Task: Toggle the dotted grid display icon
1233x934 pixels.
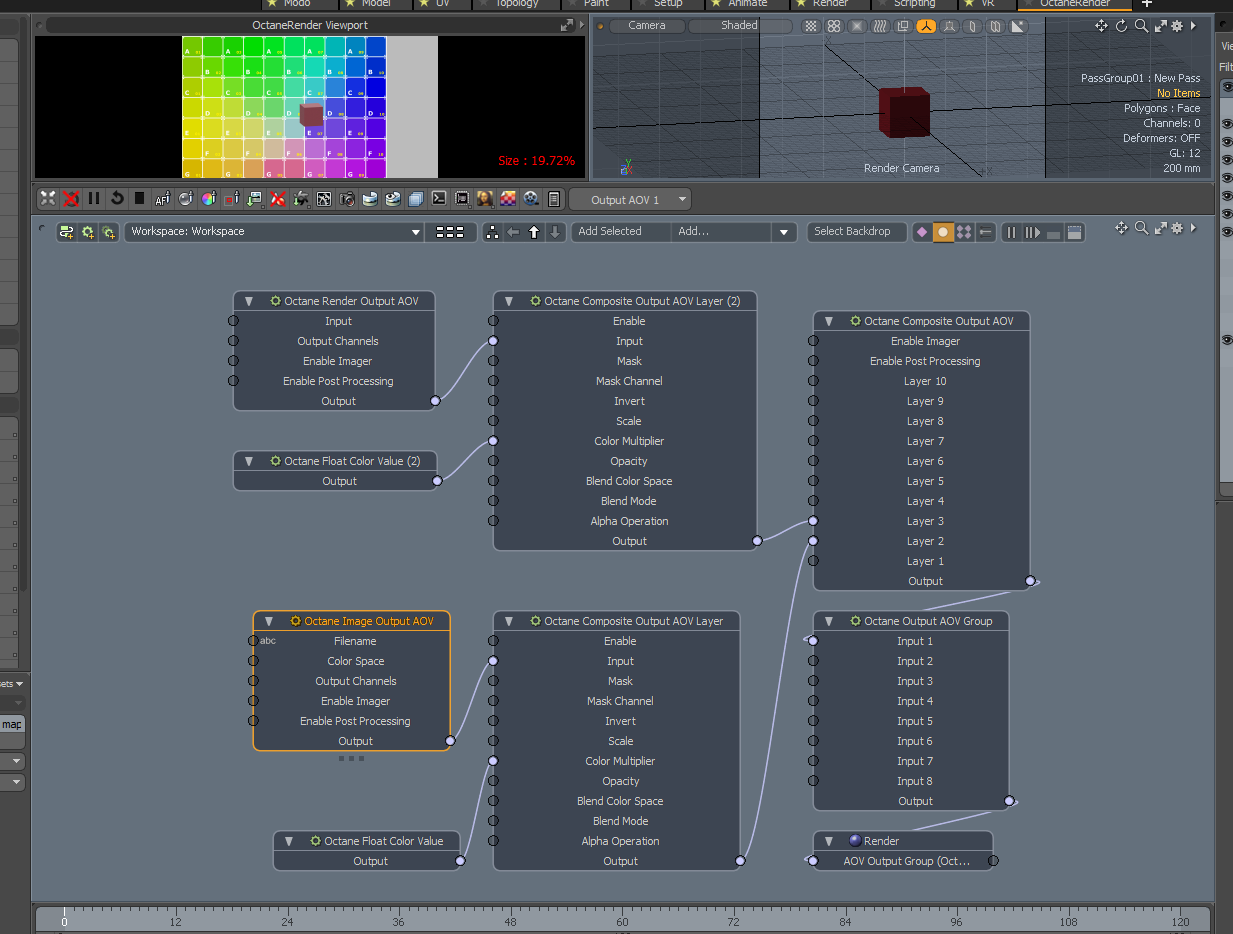Action: (810, 26)
